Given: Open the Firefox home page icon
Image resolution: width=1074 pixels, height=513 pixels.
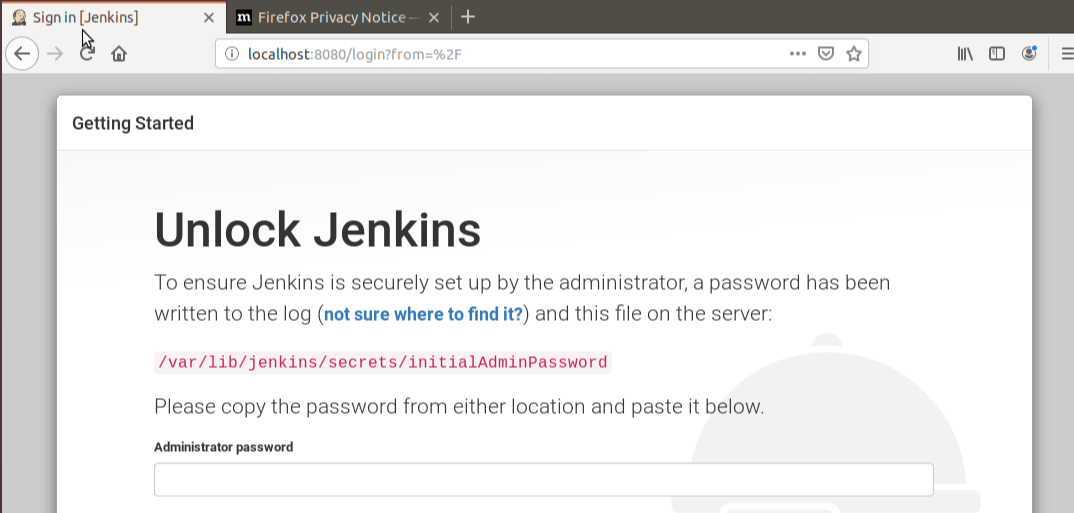Looking at the screenshot, I should coord(119,53).
